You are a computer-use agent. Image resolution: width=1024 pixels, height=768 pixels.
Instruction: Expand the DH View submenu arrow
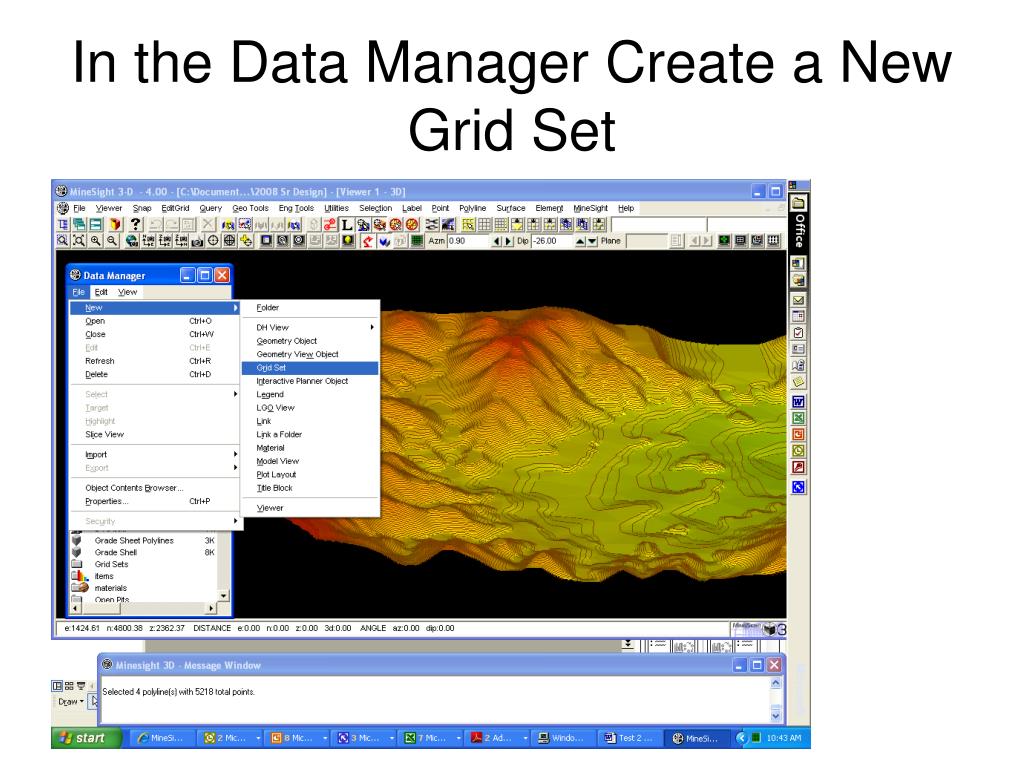click(x=372, y=327)
